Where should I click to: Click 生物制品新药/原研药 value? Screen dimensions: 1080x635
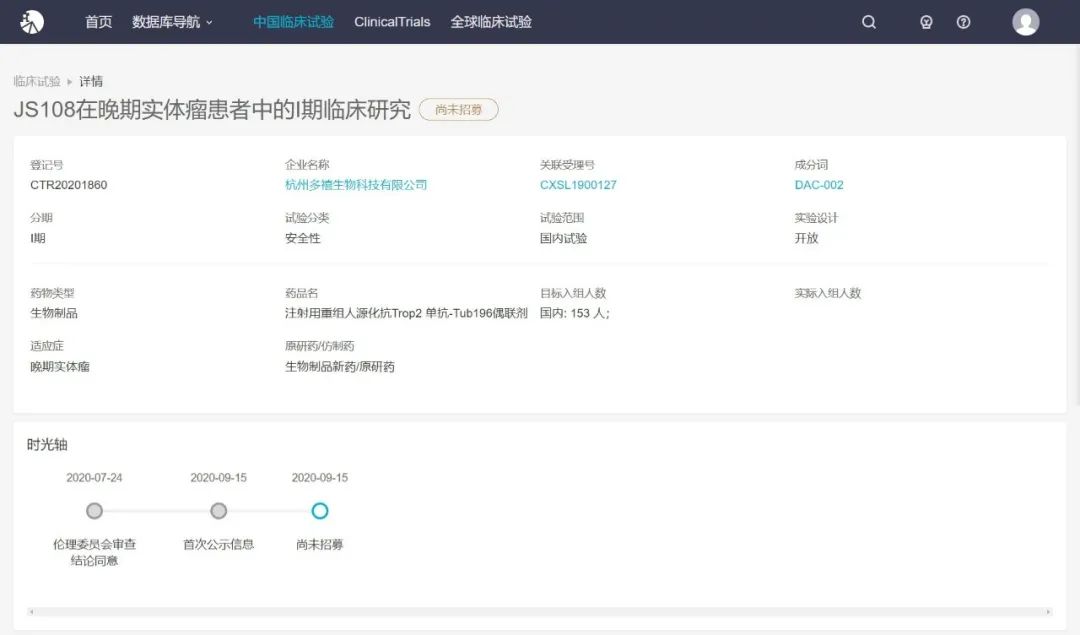[340, 366]
